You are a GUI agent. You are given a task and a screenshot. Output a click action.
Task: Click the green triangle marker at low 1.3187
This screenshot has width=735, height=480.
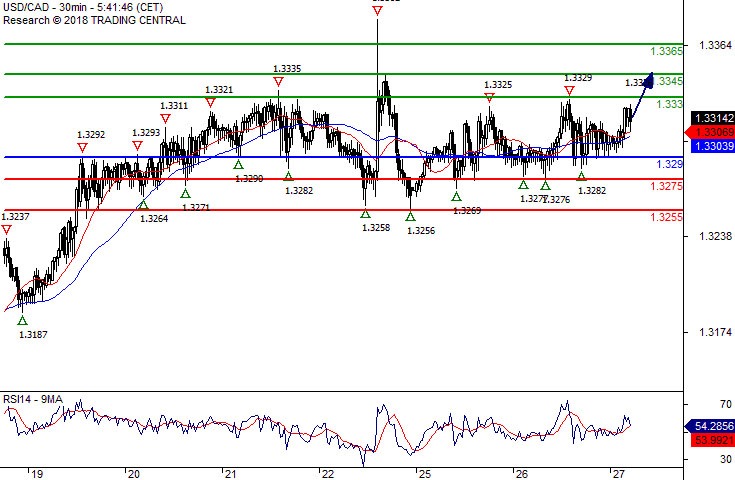tap(22, 320)
